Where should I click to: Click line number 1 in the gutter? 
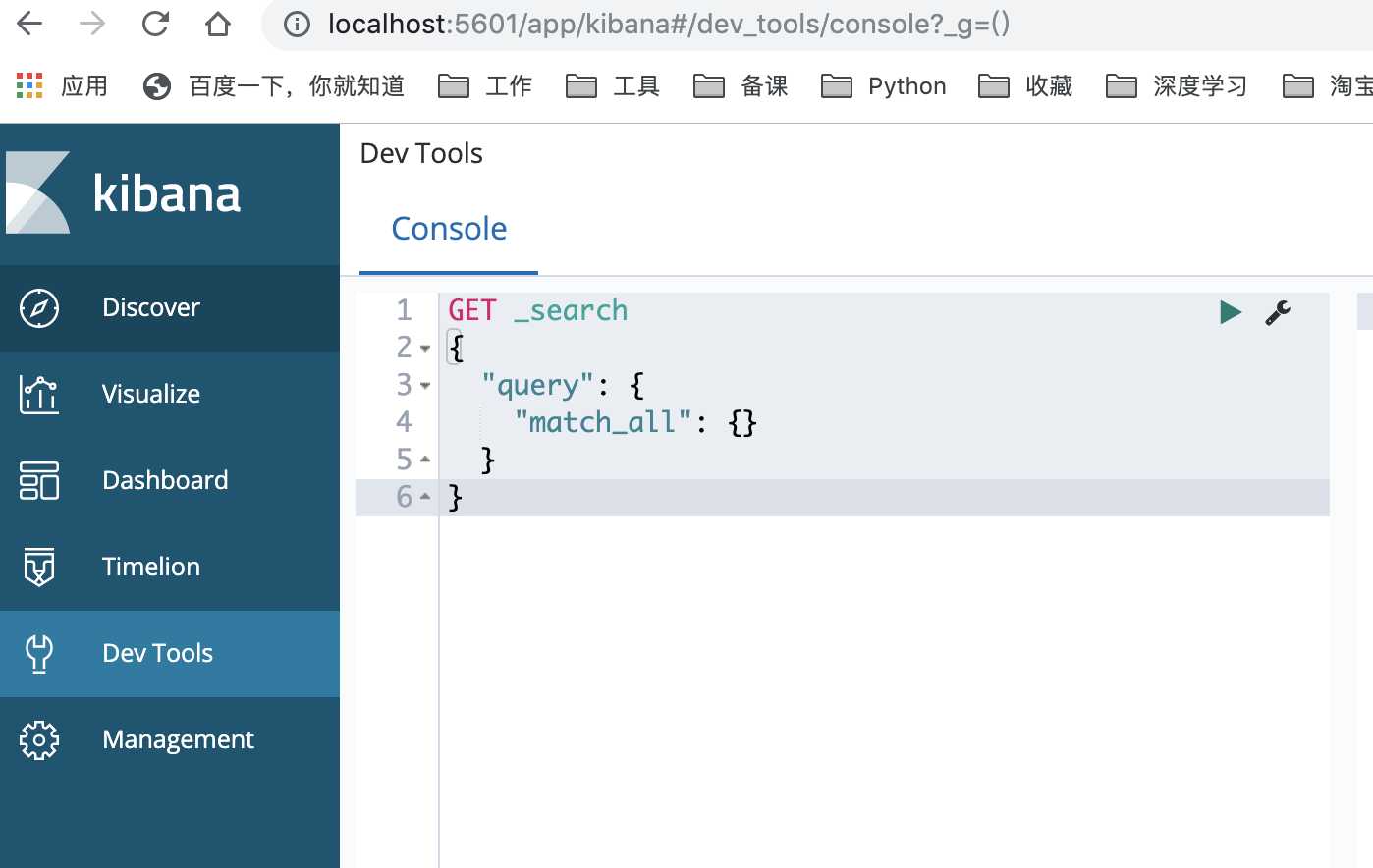tap(404, 311)
